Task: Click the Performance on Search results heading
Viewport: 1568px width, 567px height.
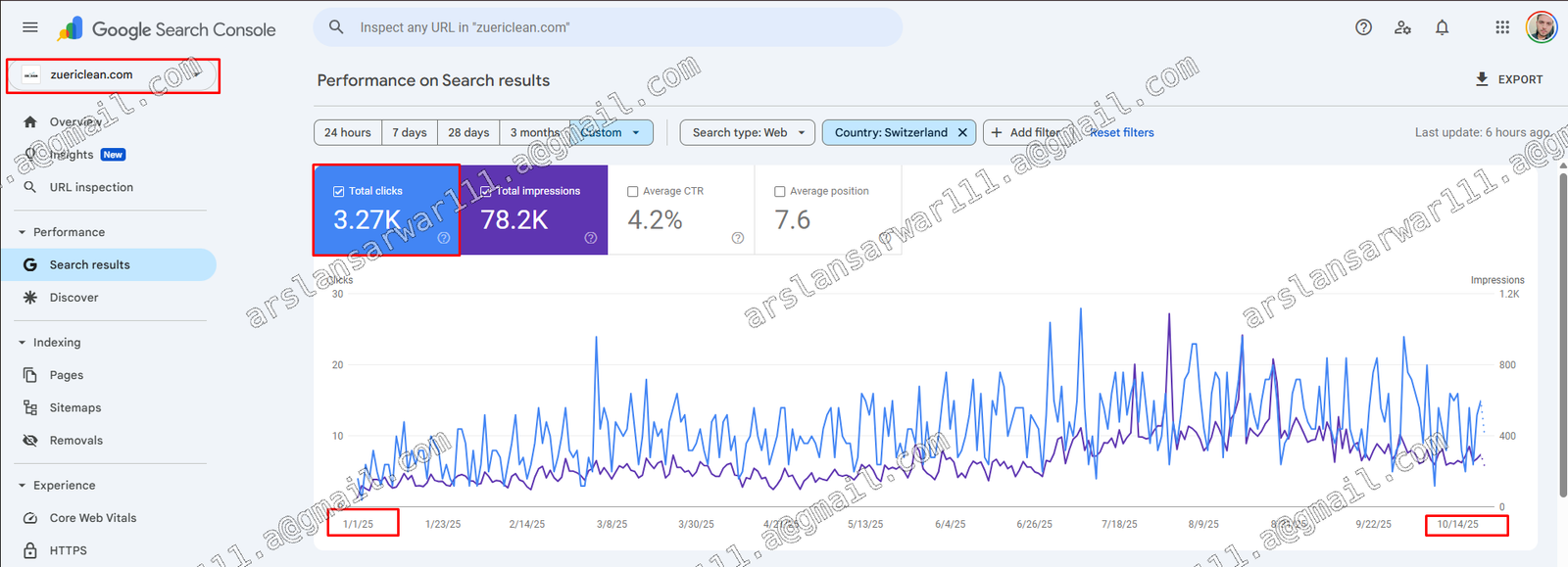Action: click(433, 80)
